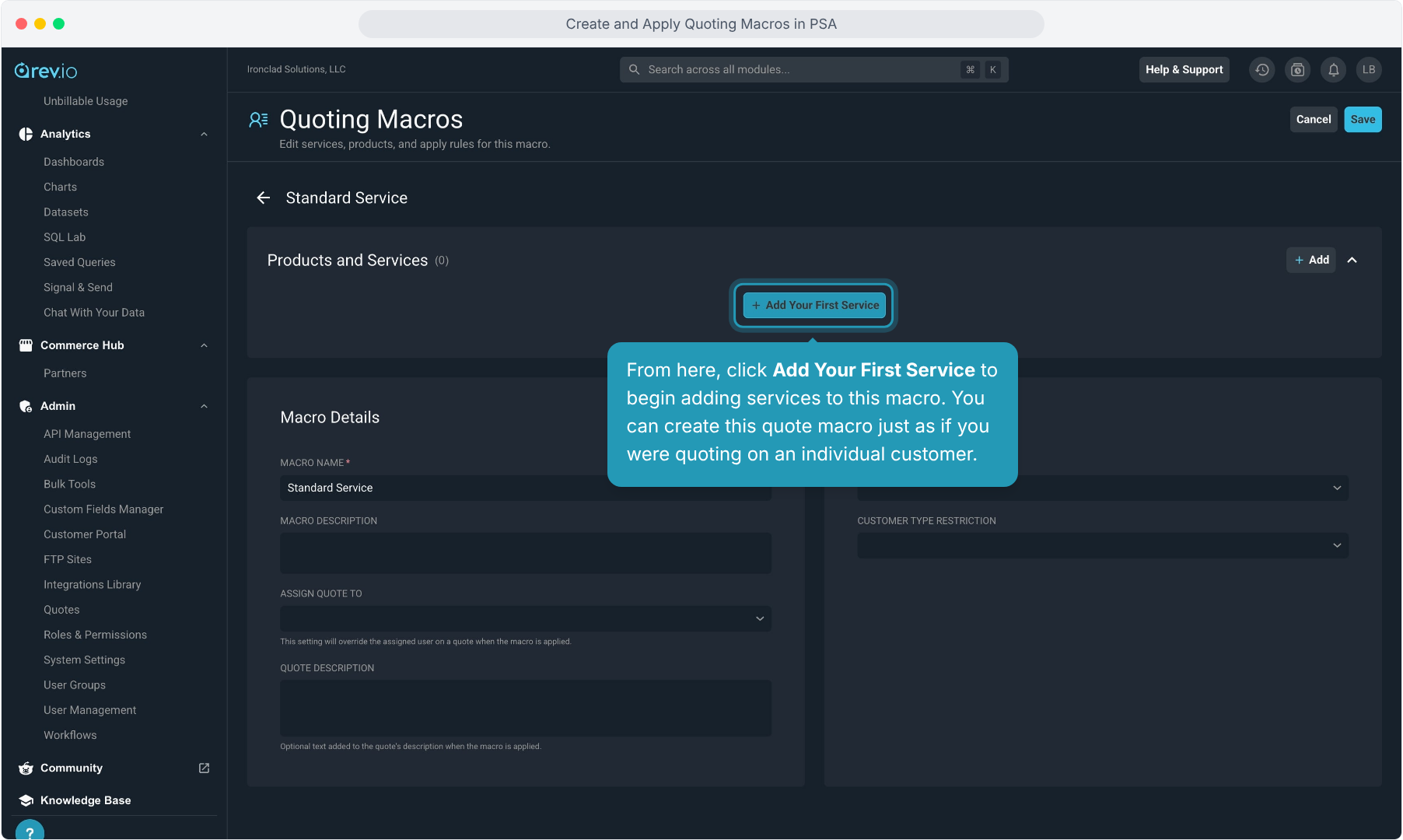
Task: Open Workflows in sidebar
Action: point(70,735)
